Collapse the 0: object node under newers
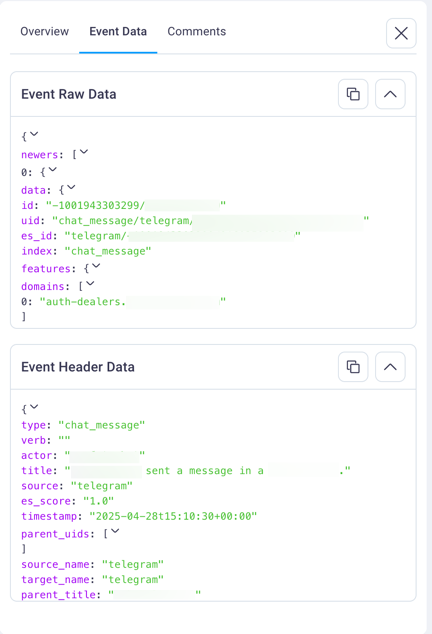 coord(53,170)
